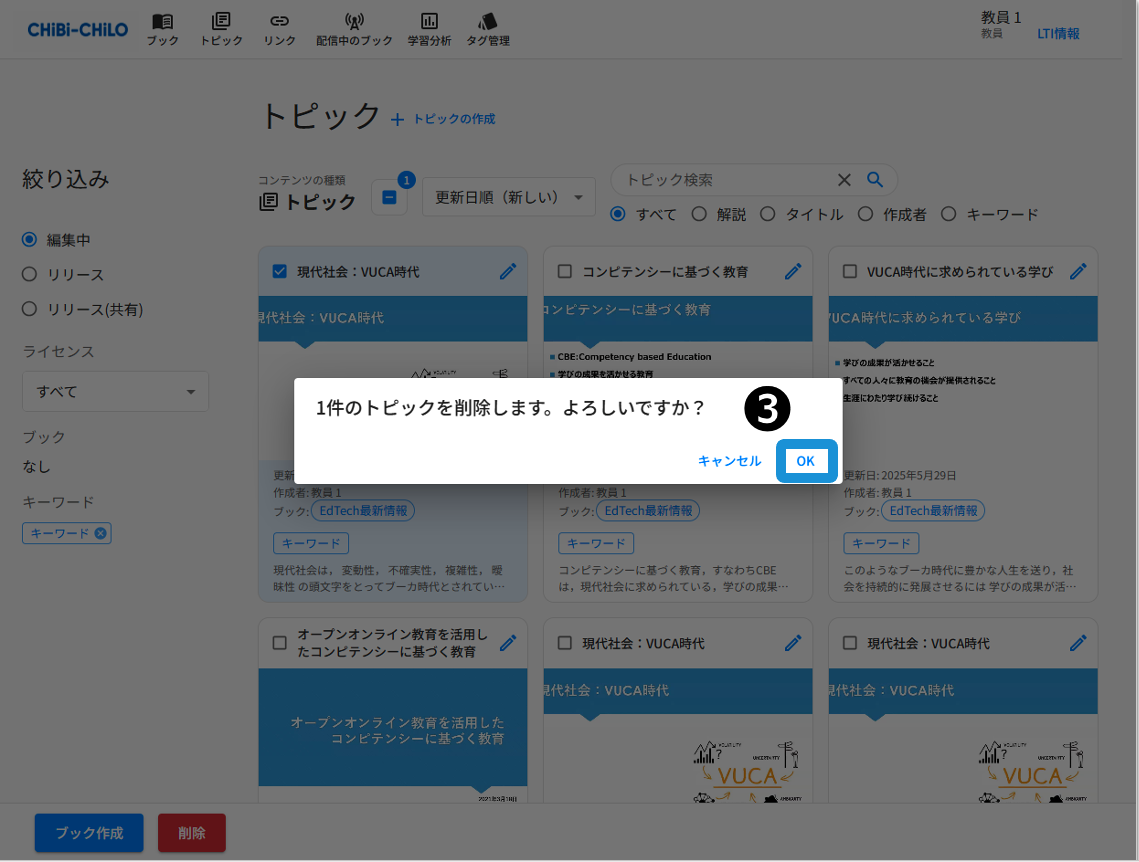The height and width of the screenshot is (862, 1139).
Task: Select the リリース radio button
Action: point(29,274)
